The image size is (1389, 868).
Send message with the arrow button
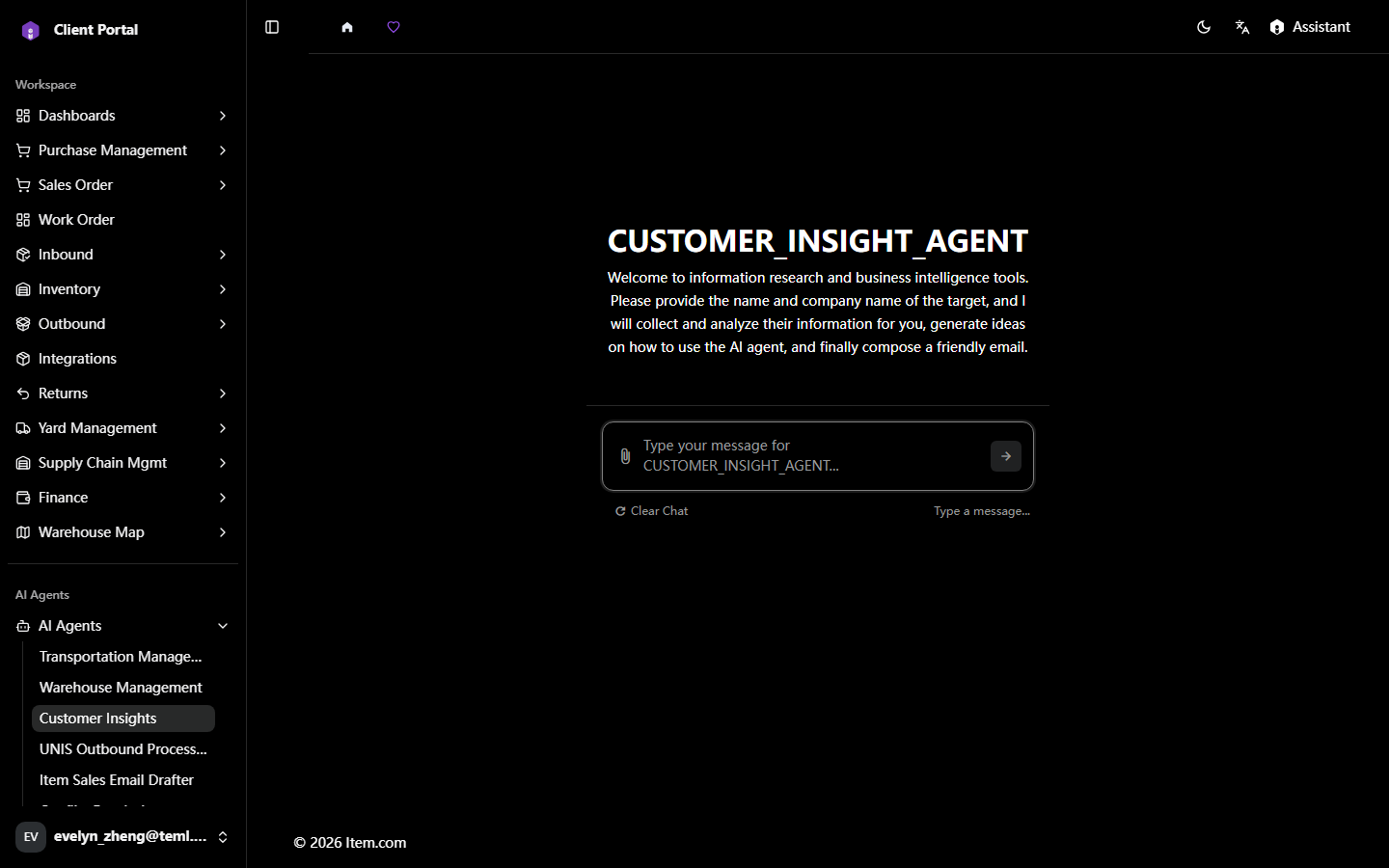(1006, 456)
